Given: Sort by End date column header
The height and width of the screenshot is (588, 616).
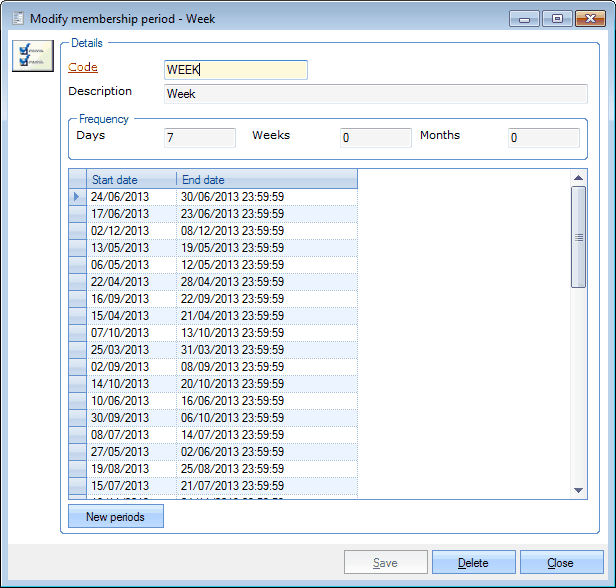Looking at the screenshot, I should pos(266,180).
